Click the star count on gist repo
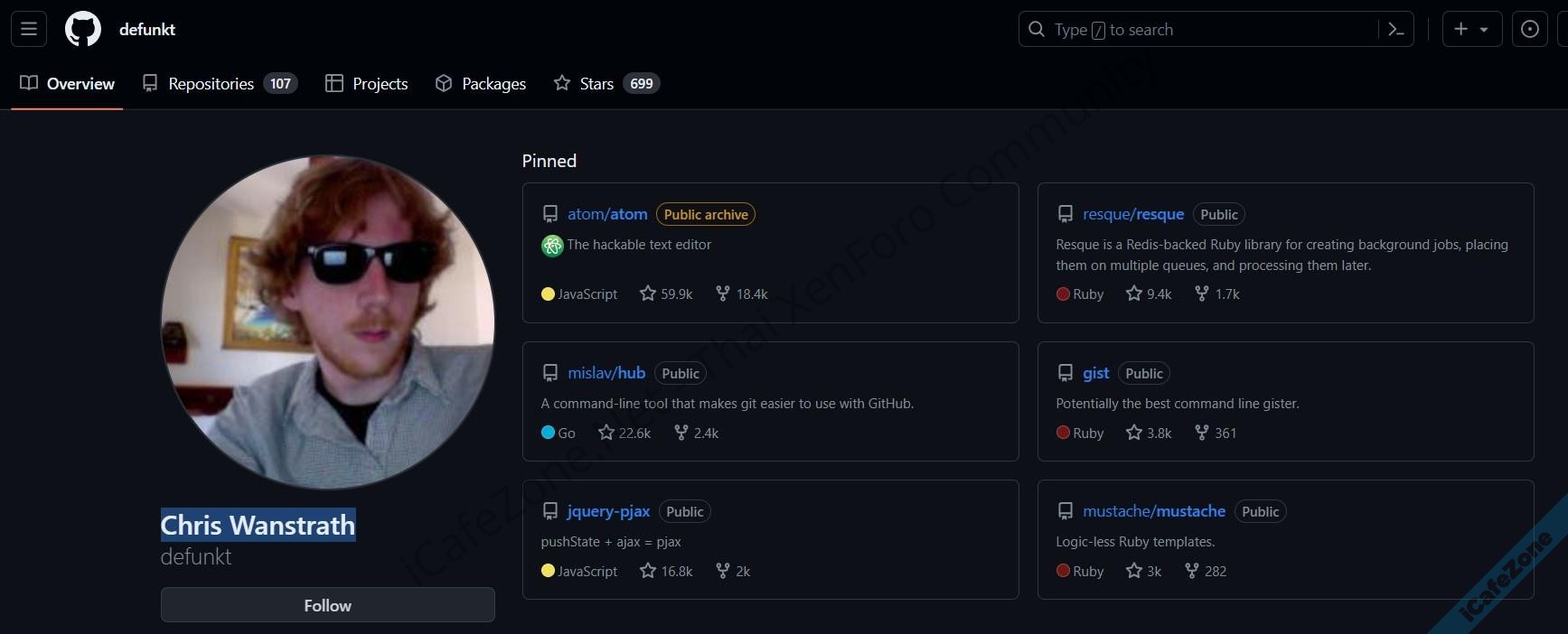Viewport: 1568px width, 634px height. 1158,433
